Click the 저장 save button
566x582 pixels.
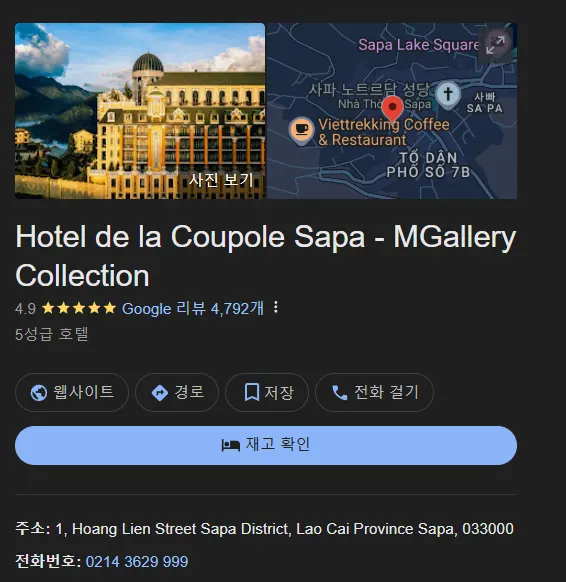click(x=267, y=392)
